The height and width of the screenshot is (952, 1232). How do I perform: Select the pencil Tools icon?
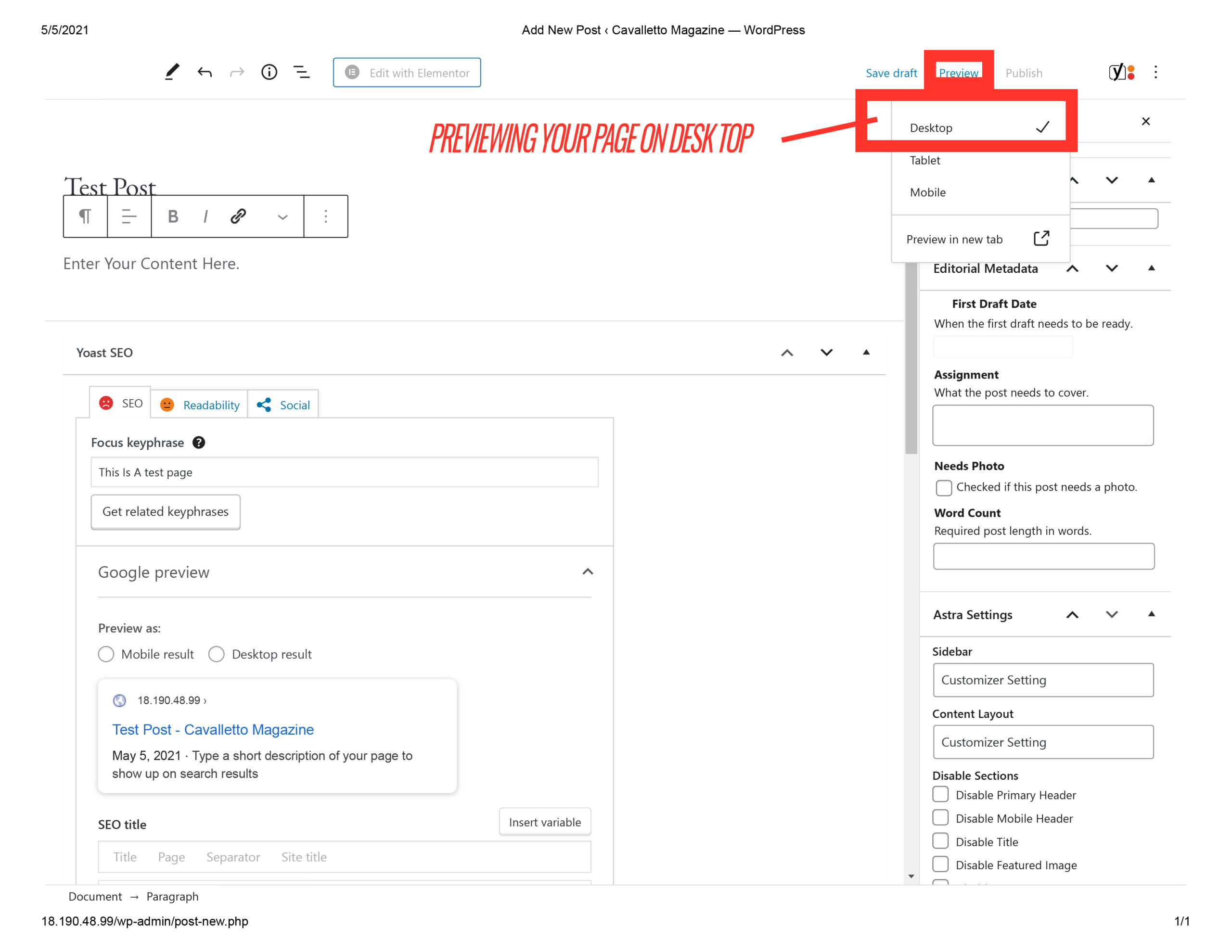pos(172,72)
